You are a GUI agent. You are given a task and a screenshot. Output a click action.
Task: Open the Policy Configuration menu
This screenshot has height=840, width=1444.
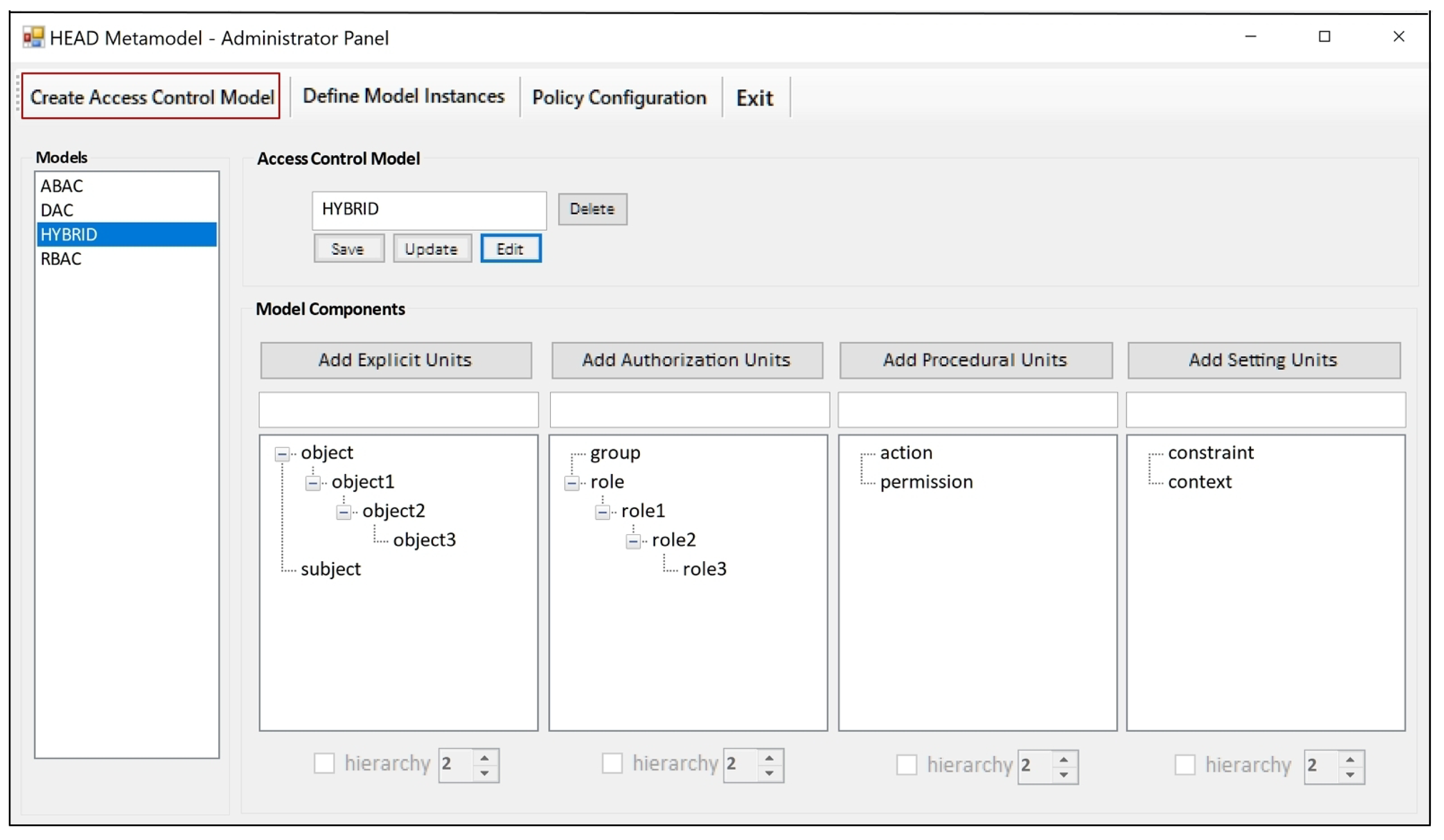tap(619, 98)
